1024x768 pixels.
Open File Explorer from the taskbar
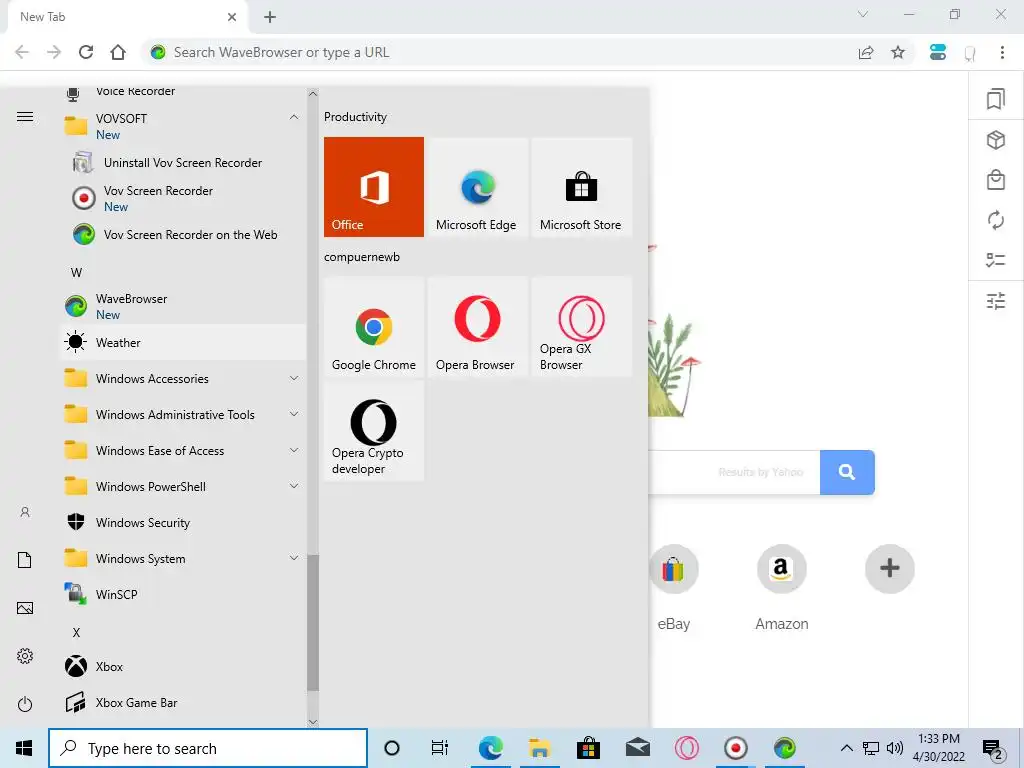[539, 748]
